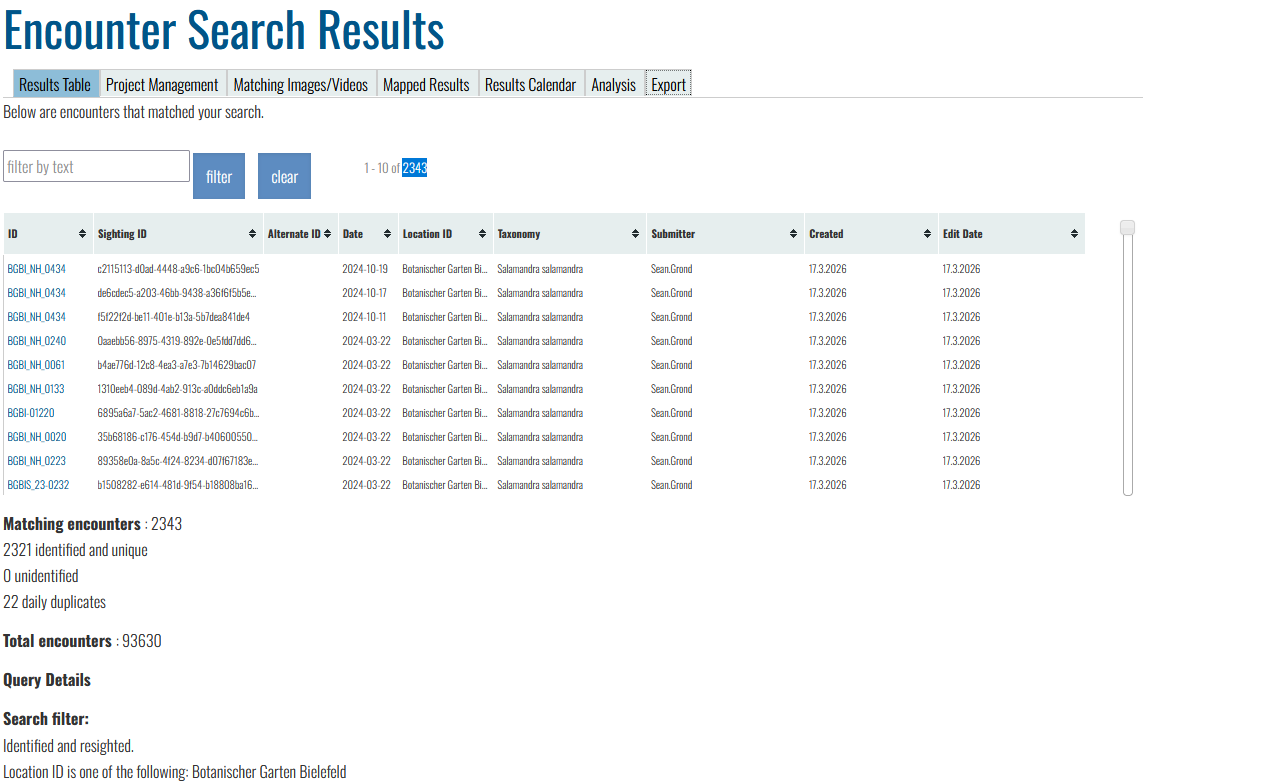Viewport: 1266px width, 781px height.
Task: Select the Export tab
Action: coord(668,85)
